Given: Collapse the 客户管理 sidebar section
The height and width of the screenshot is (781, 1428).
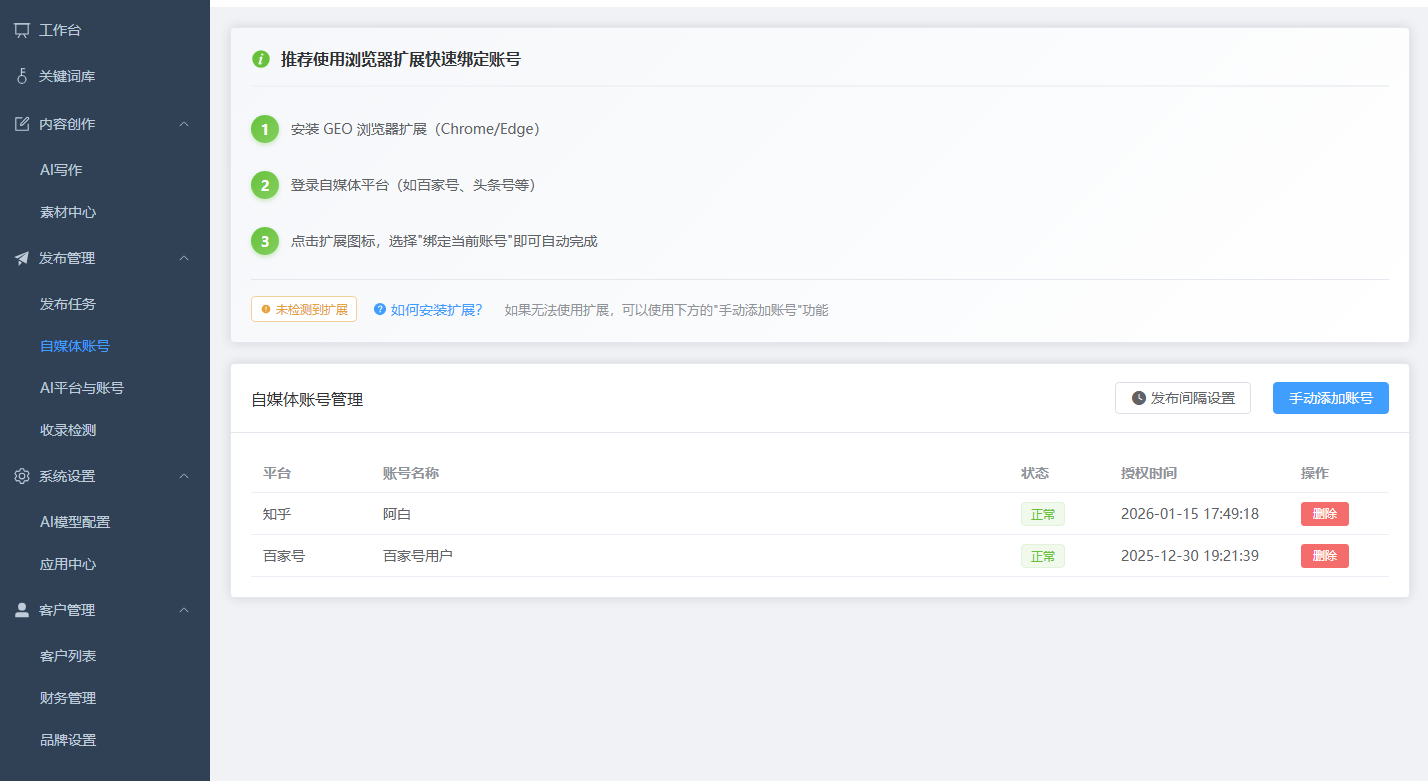Looking at the screenshot, I should pyautogui.click(x=183, y=609).
